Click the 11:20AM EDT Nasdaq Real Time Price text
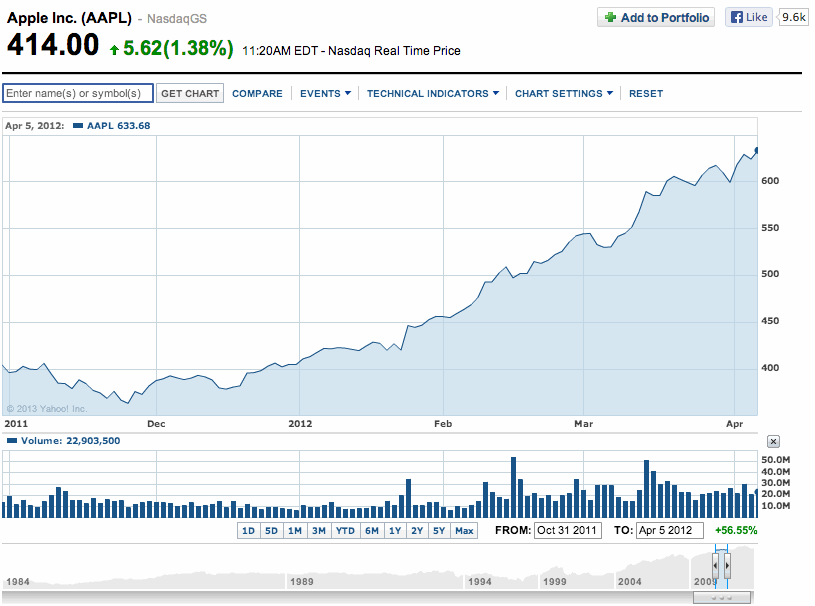Screen dimensions: 815x606 coord(351,51)
